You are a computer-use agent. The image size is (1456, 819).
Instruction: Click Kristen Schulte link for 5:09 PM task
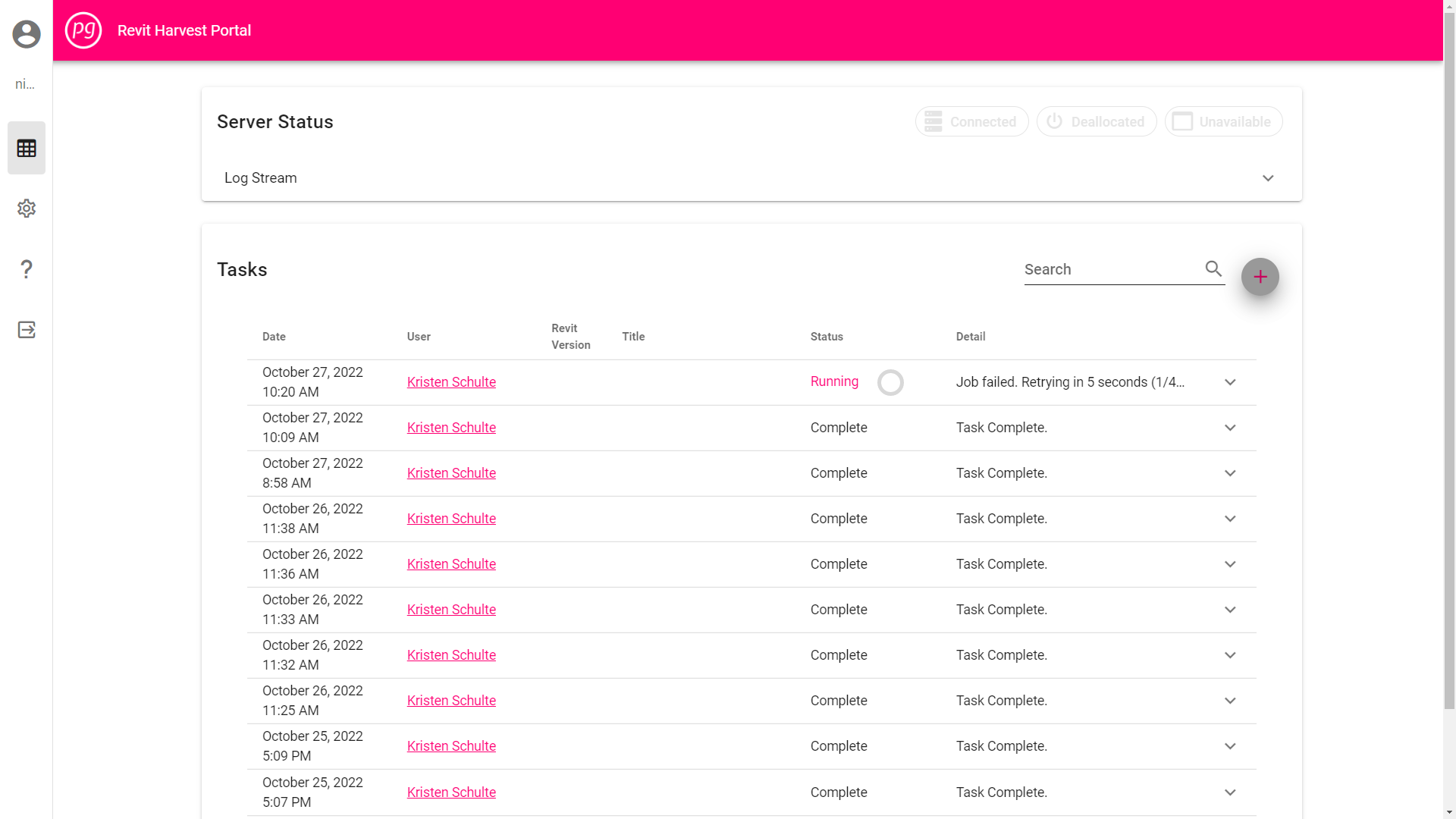coord(451,746)
